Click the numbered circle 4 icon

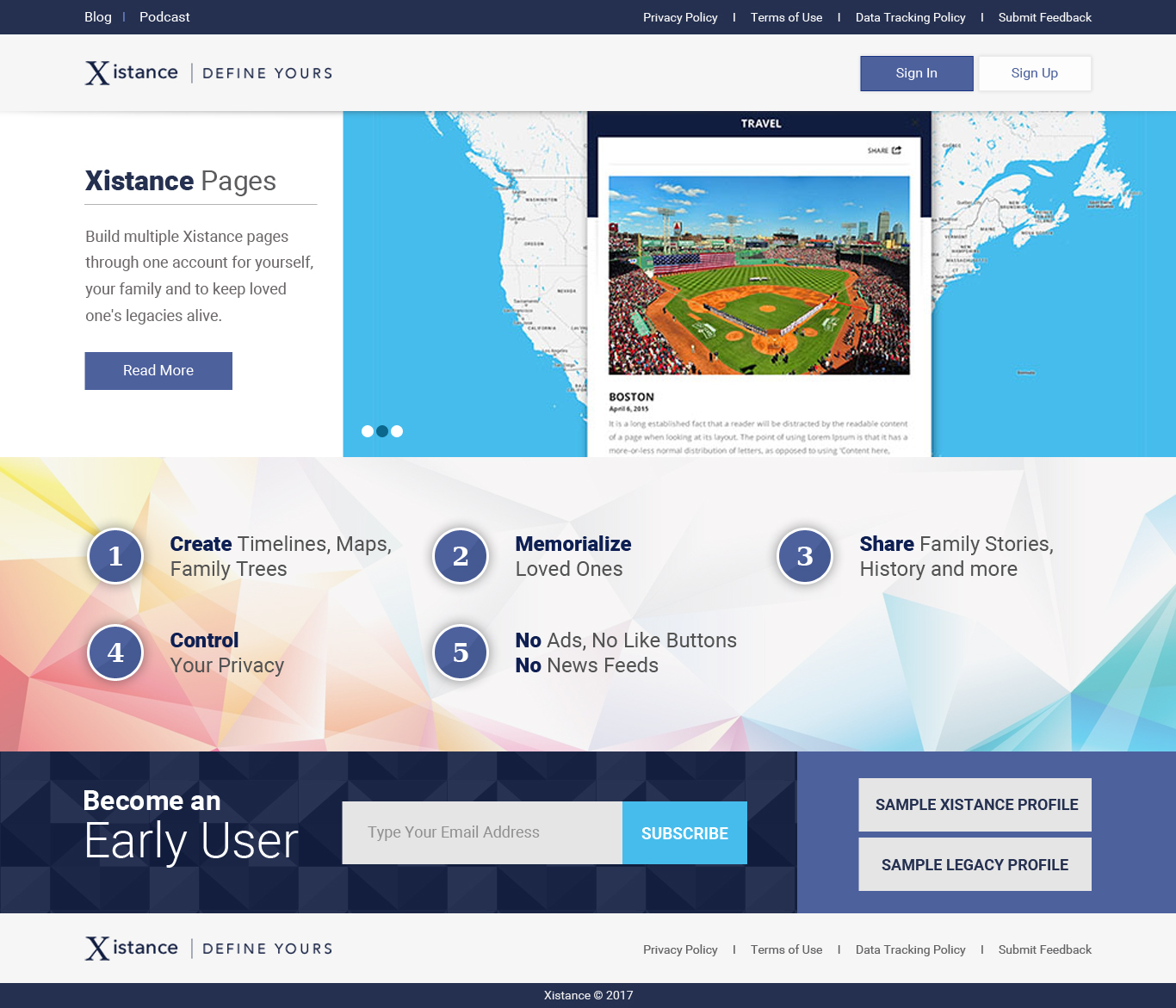pyautogui.click(x=115, y=652)
